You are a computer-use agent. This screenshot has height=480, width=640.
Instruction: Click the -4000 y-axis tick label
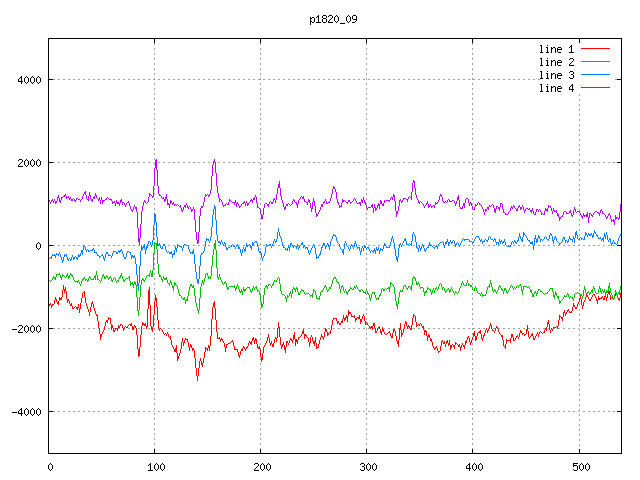25,412
